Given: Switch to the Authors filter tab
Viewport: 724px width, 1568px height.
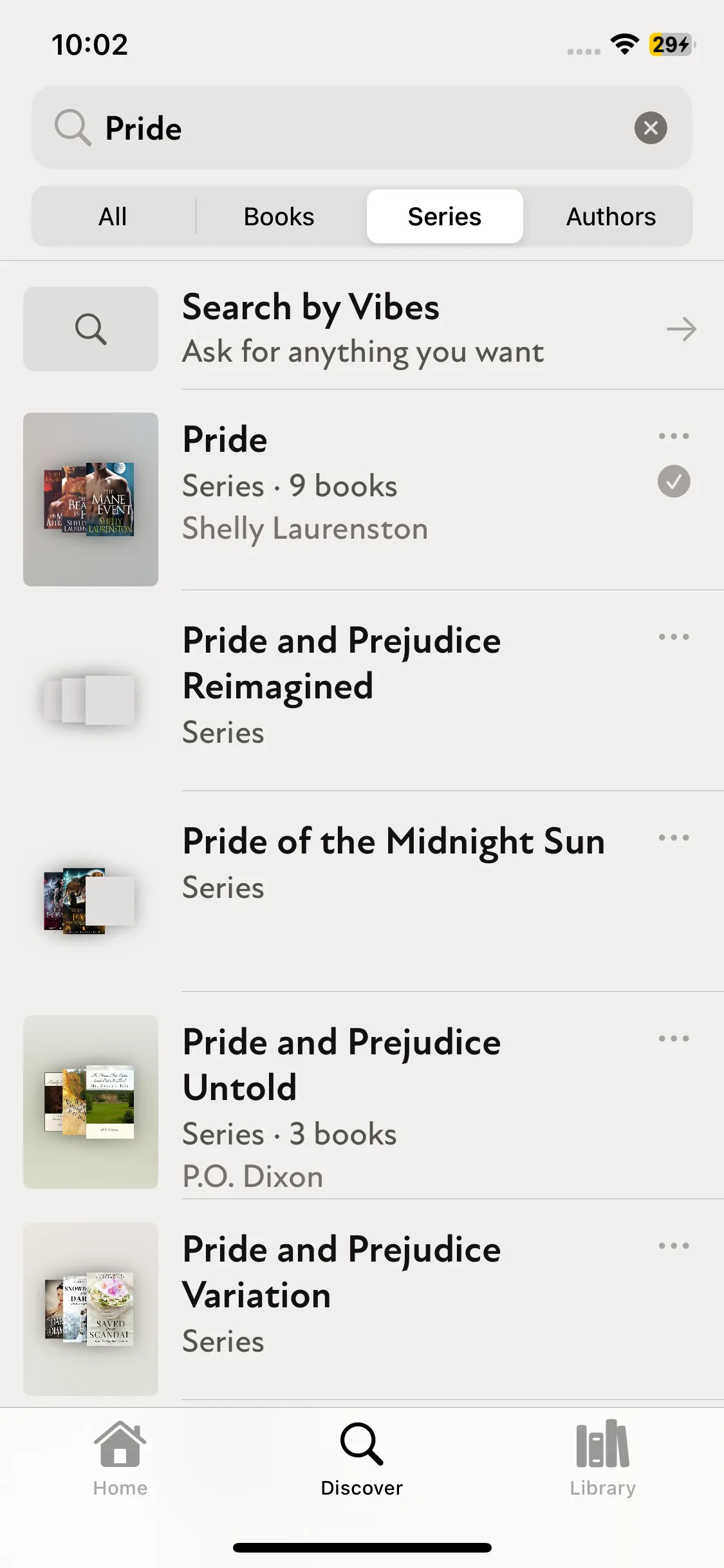Looking at the screenshot, I should point(611,217).
